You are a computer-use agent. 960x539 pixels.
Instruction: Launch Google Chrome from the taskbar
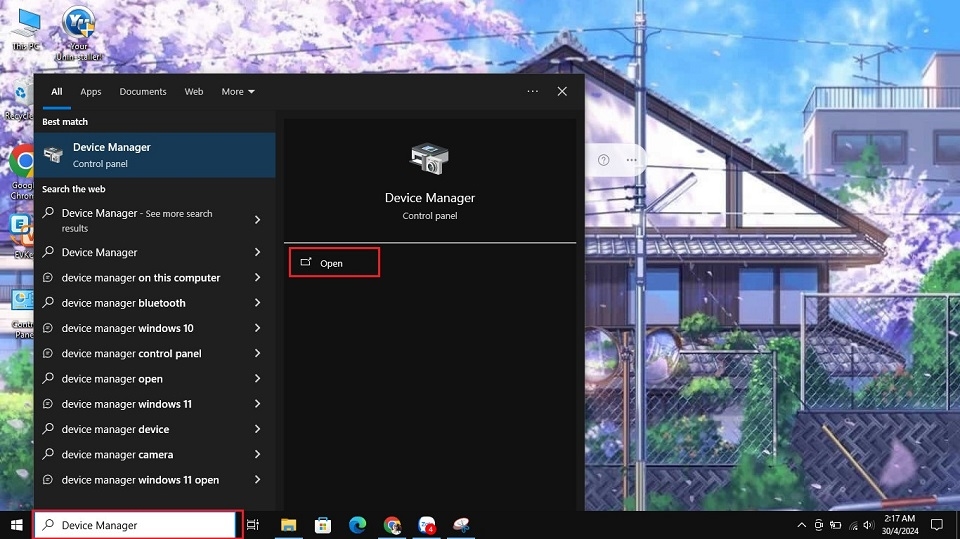coord(392,525)
